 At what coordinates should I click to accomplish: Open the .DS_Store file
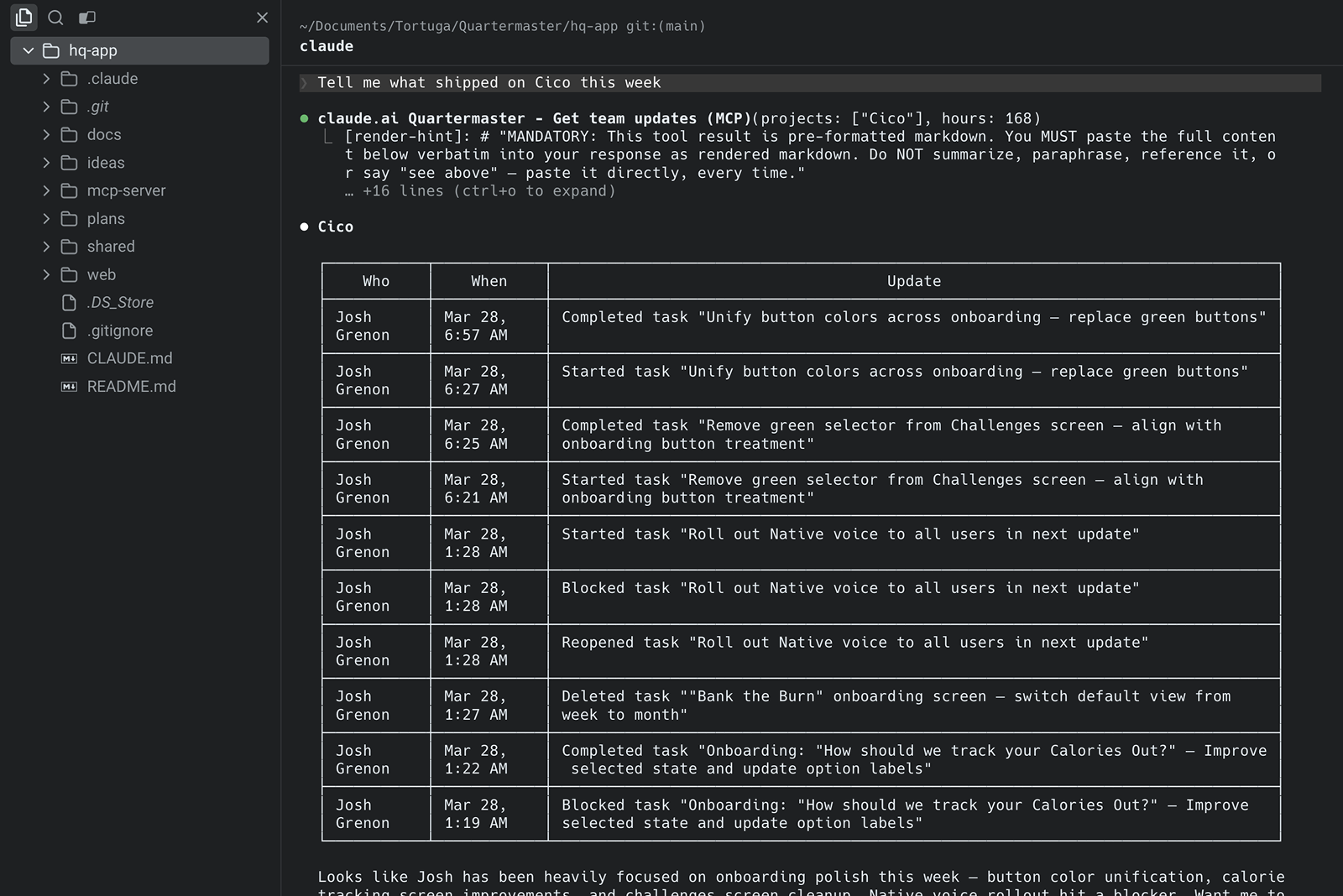pyautogui.click(x=120, y=302)
